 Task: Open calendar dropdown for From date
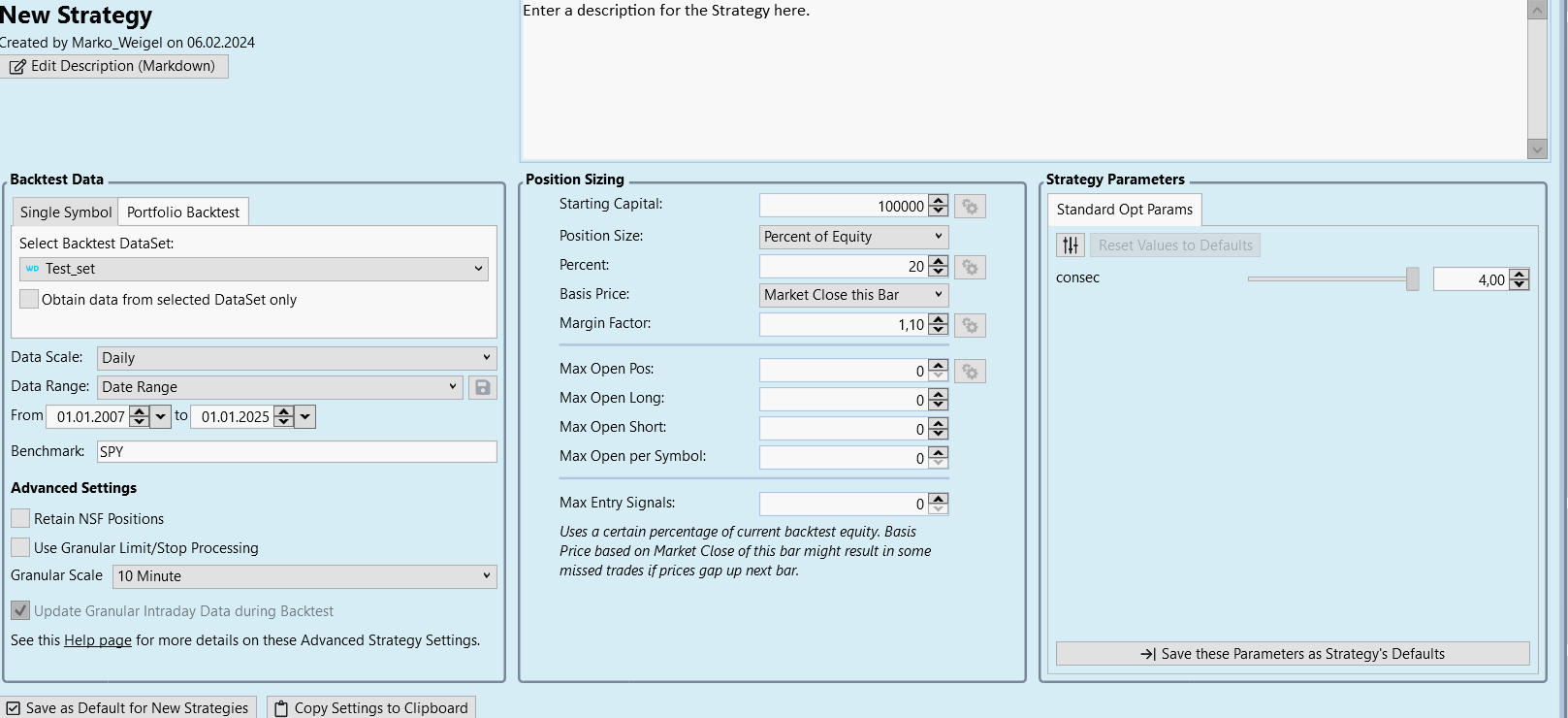[161, 416]
